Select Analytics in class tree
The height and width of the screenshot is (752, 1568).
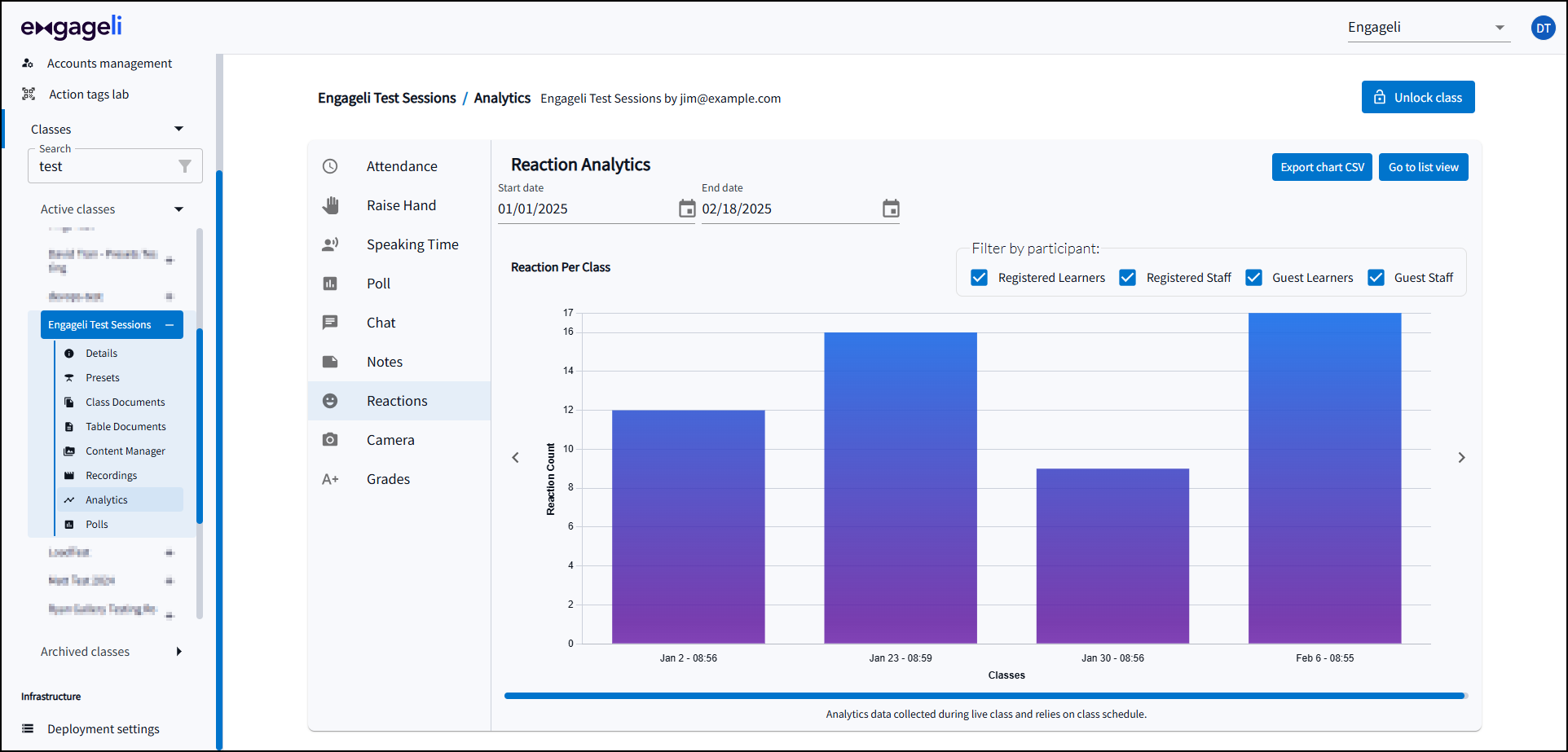point(120,500)
